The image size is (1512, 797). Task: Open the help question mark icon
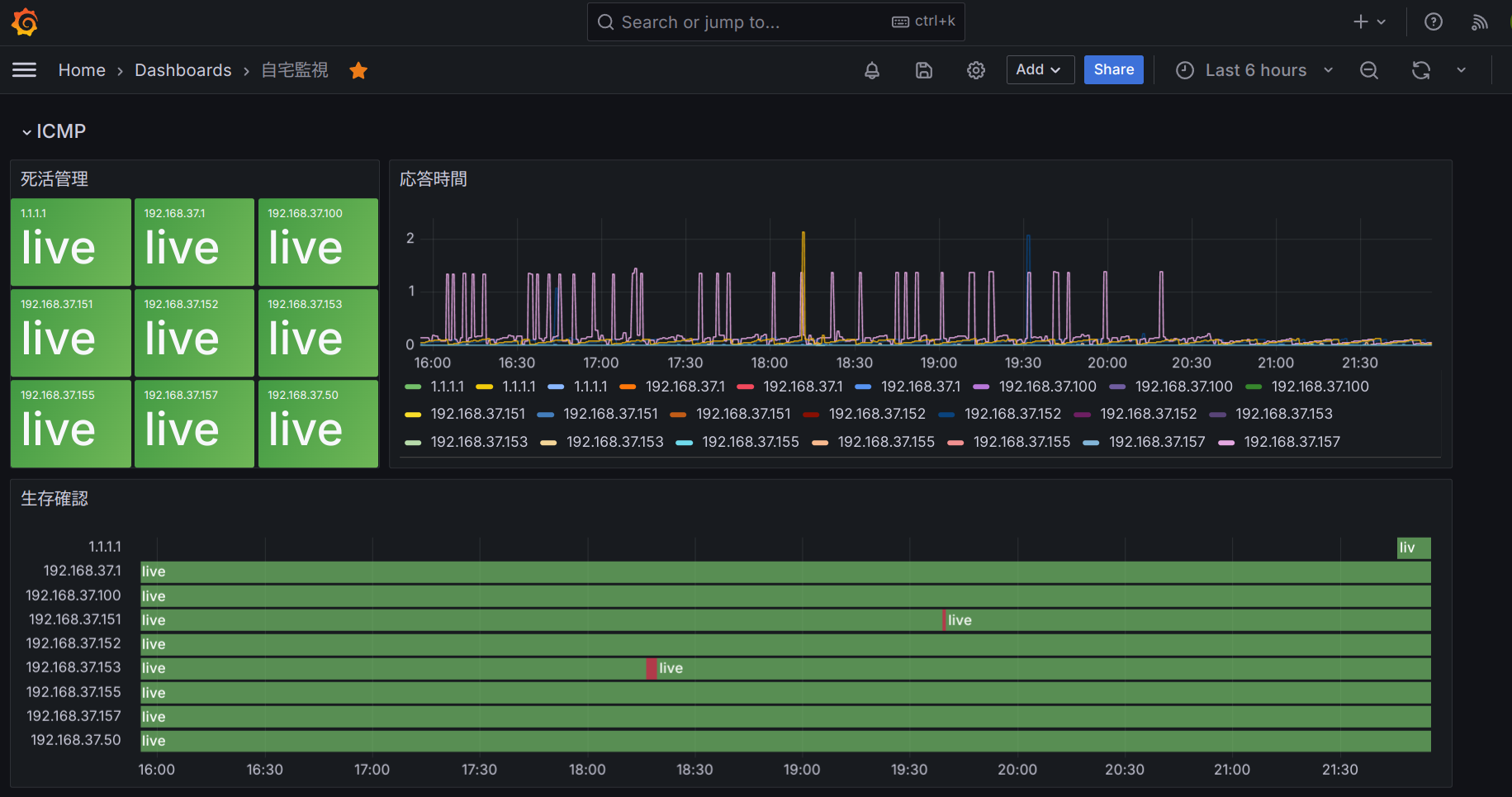(1434, 22)
